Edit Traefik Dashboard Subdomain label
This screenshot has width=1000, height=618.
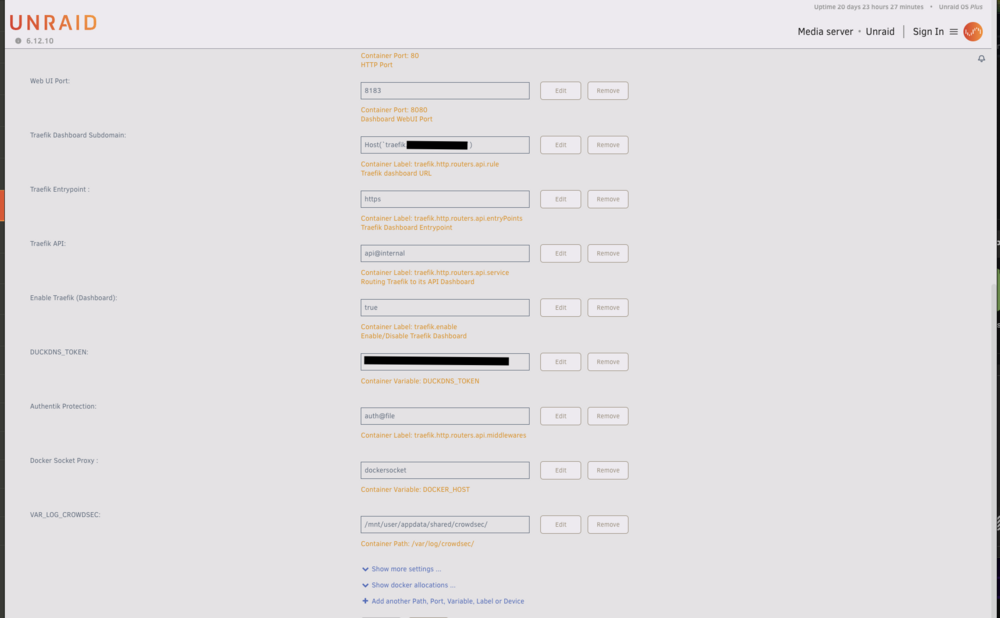pos(561,145)
